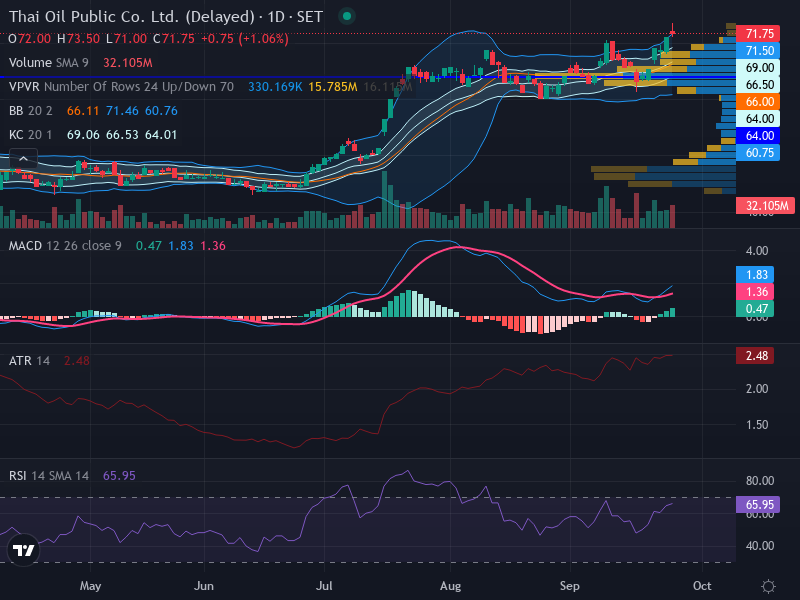Click the +0.75 (+1.06%) change value

tap(245, 39)
